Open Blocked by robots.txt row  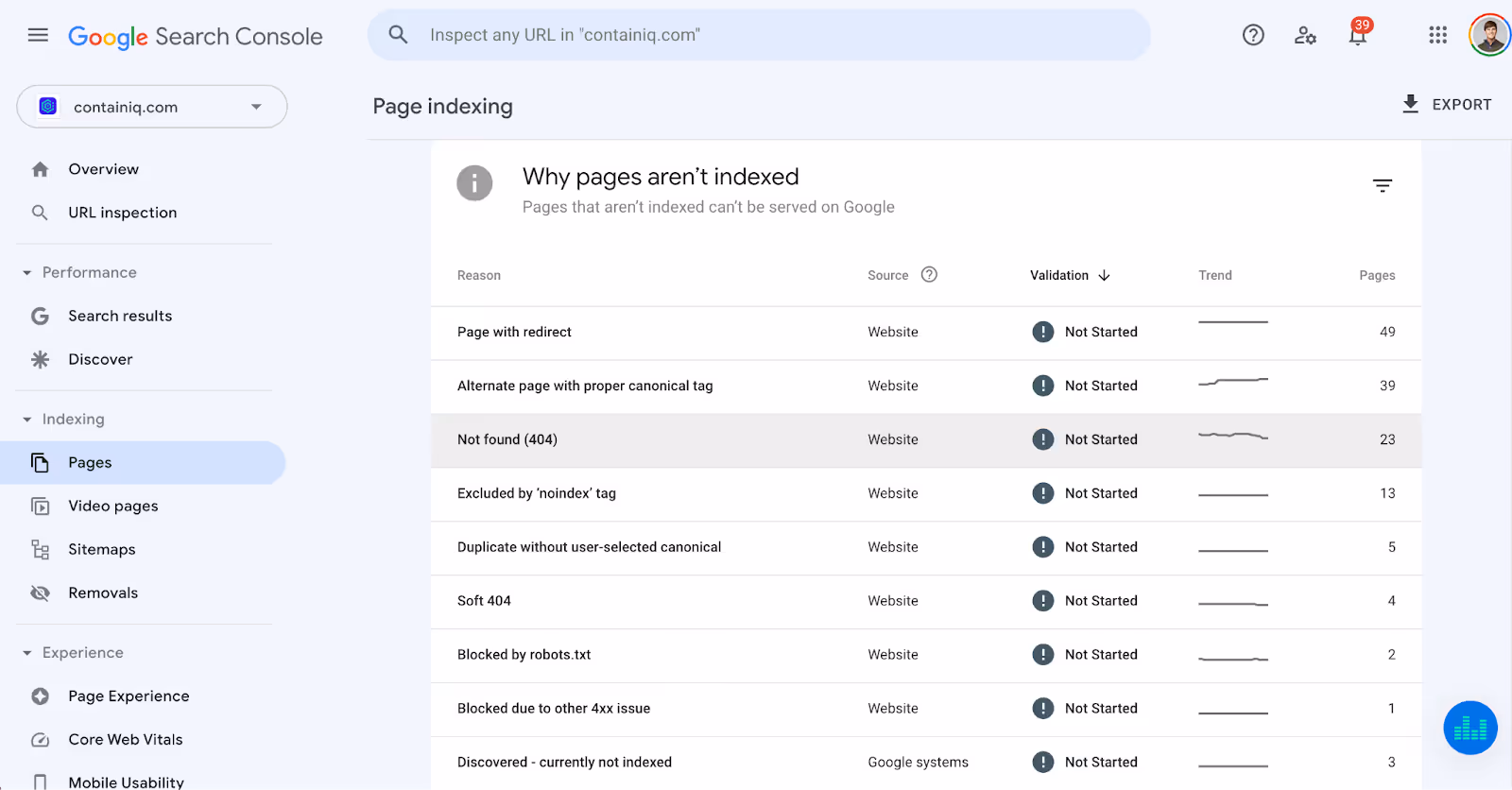click(x=926, y=656)
